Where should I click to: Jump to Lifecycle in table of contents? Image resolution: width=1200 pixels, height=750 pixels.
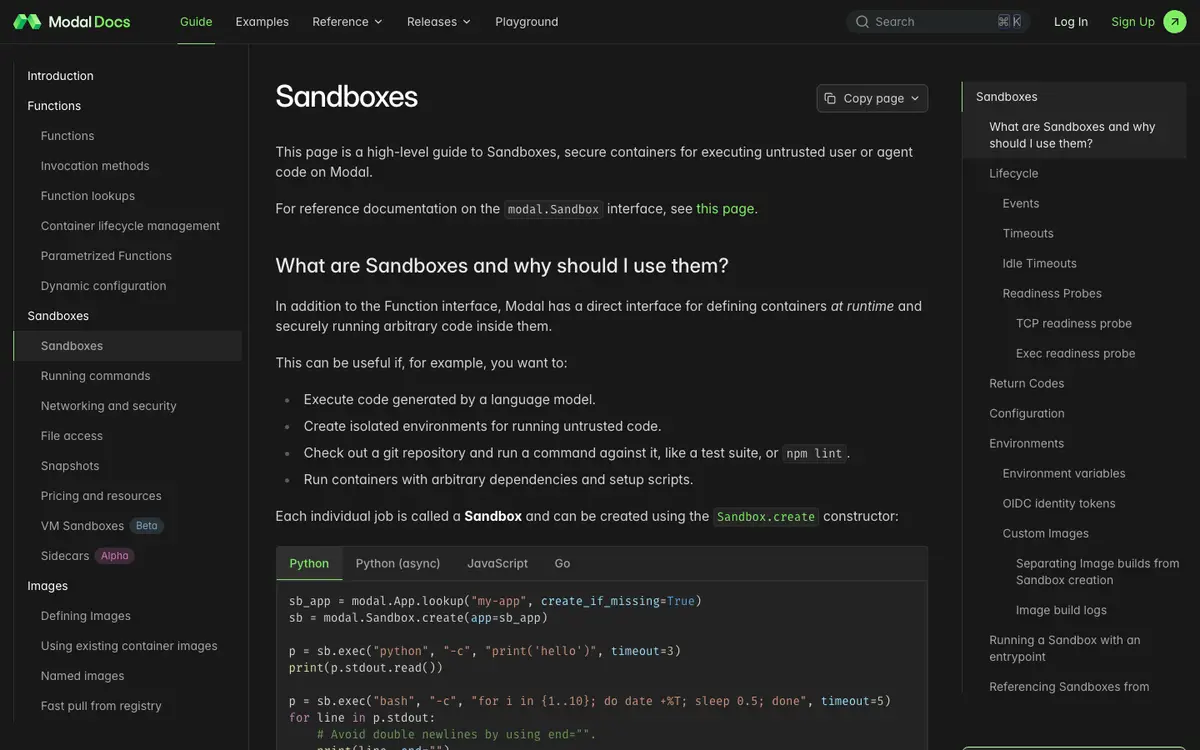[1014, 173]
